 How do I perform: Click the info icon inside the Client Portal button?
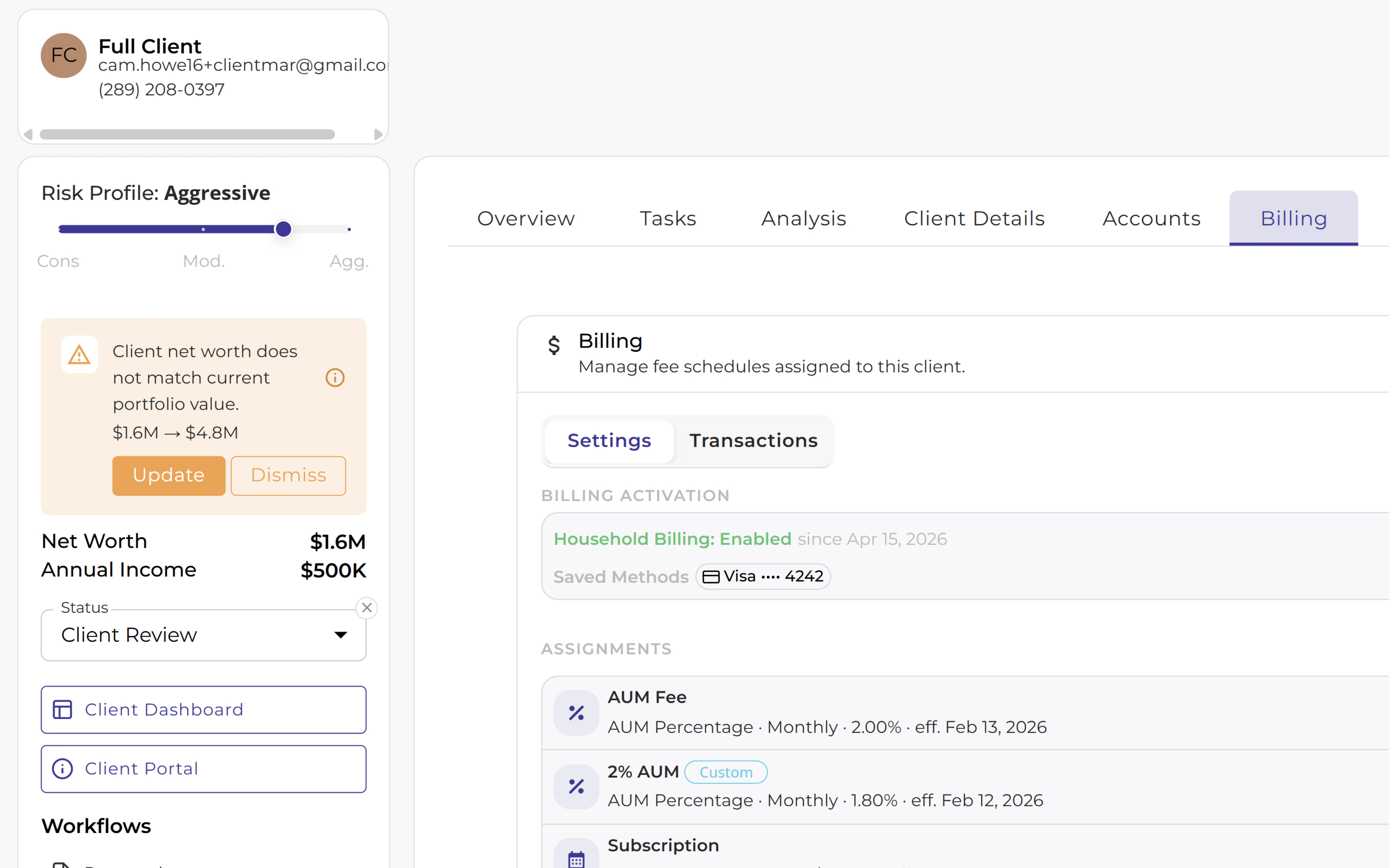(63, 769)
